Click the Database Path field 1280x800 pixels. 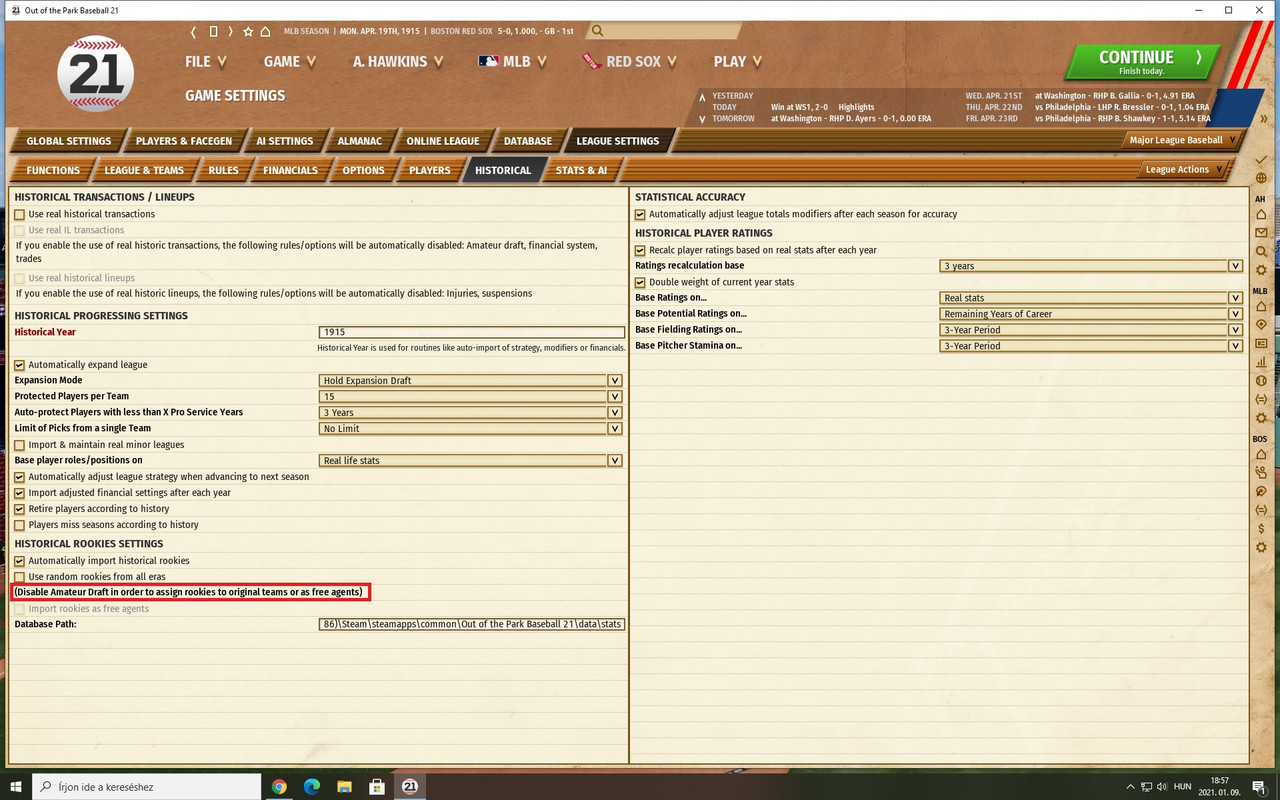(x=472, y=624)
